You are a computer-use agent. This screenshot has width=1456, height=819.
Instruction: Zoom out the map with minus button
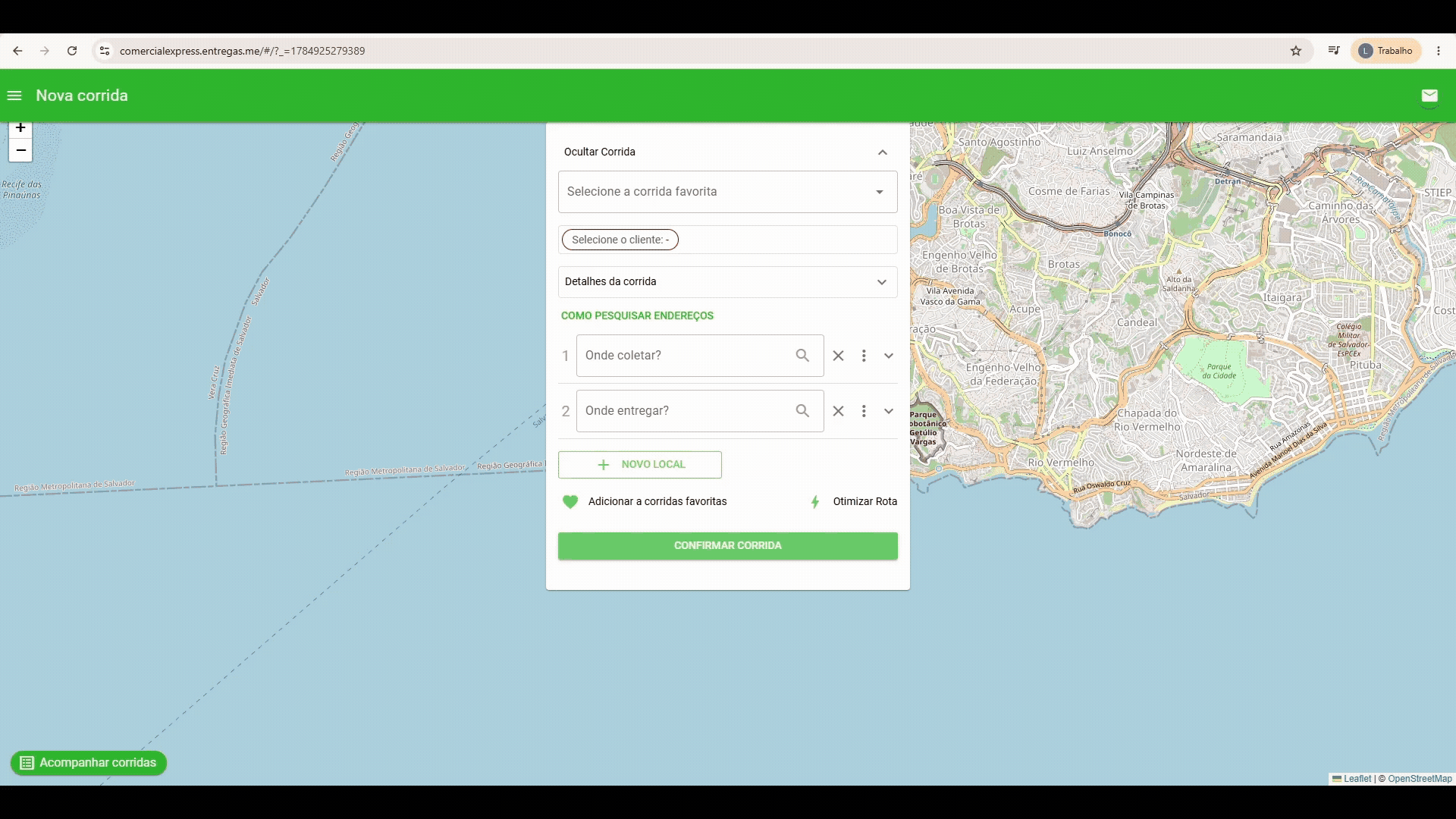[x=20, y=150]
